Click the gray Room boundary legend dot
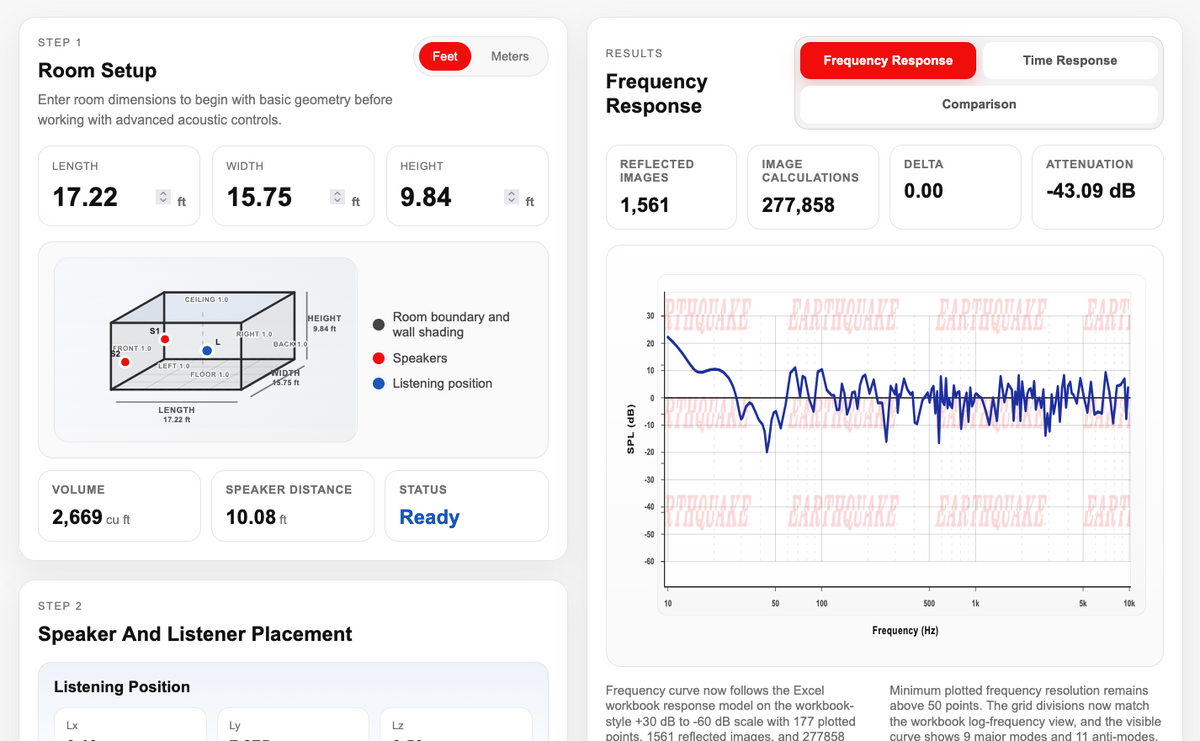Image resolution: width=1200 pixels, height=741 pixels. click(x=378, y=325)
